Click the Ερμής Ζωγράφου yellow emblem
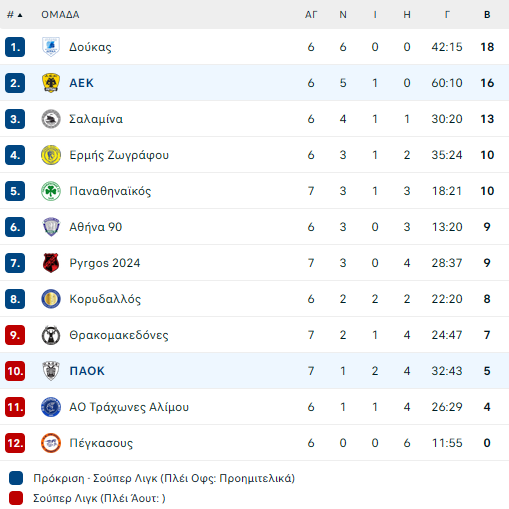Viewport: 509px width, 509px height. [x=51, y=155]
